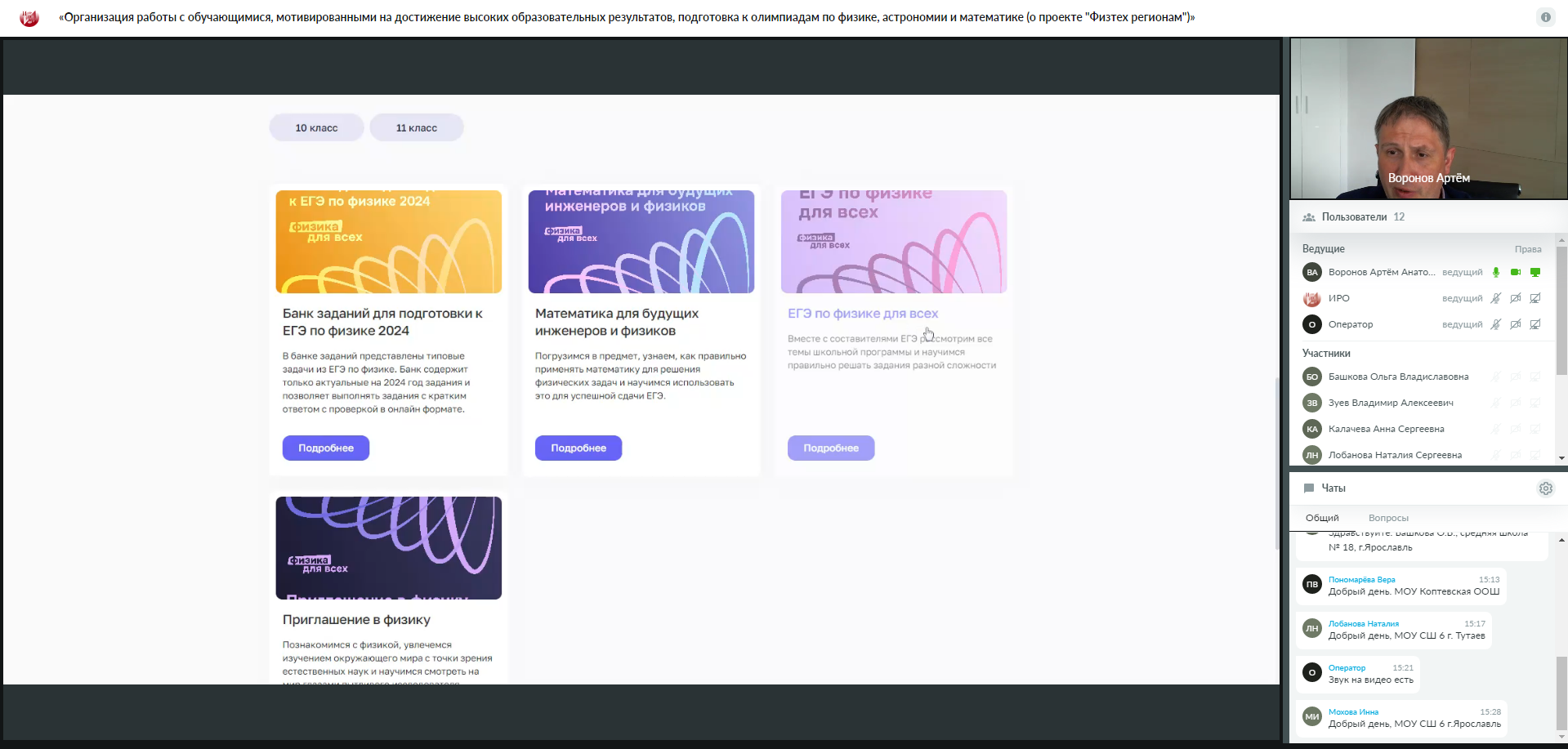This screenshot has width=1568, height=749.
Task: Open webinar info icon in top-right corner
Action: pyautogui.click(x=1545, y=17)
